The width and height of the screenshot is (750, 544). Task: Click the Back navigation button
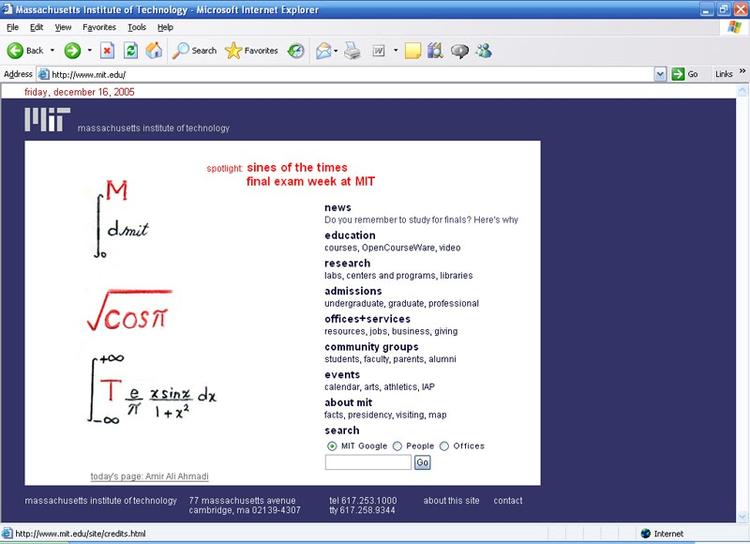(25, 51)
